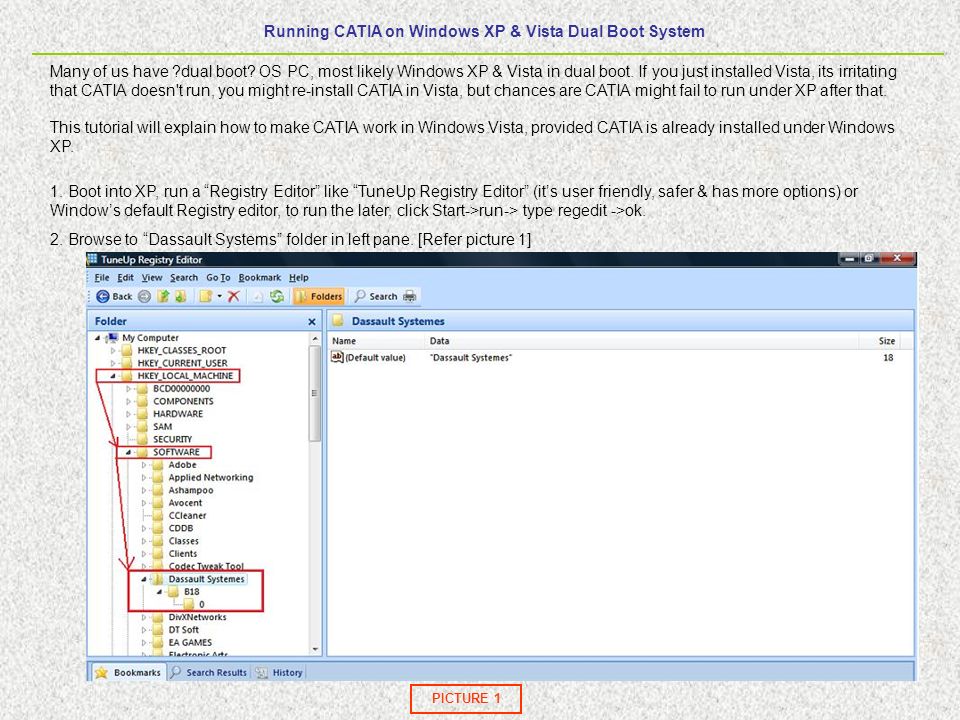Open the Help menu
Image resolution: width=960 pixels, height=720 pixels.
[299, 278]
